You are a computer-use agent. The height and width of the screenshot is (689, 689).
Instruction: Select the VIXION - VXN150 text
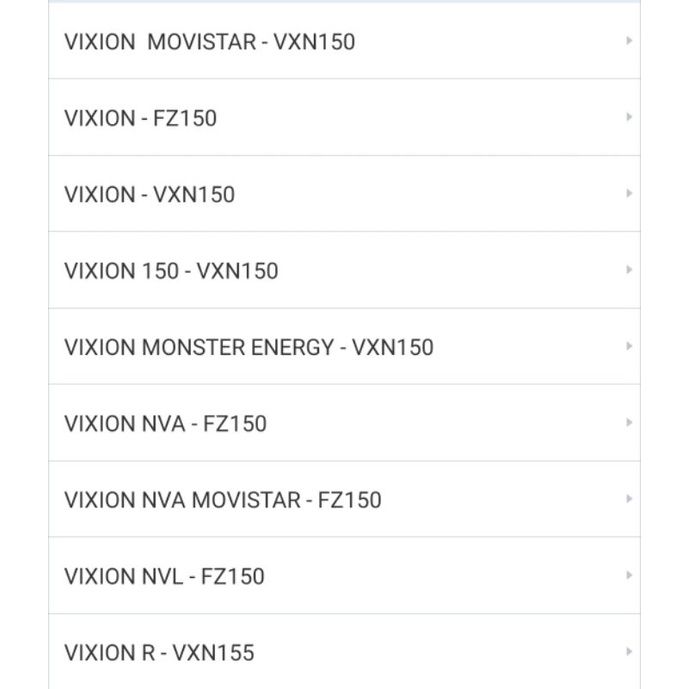click(x=149, y=194)
